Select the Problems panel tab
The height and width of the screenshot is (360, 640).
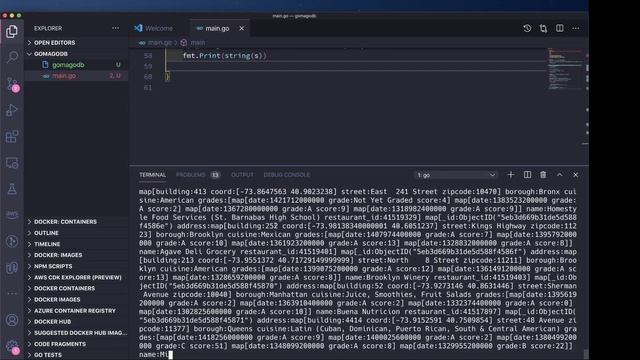pos(198,175)
